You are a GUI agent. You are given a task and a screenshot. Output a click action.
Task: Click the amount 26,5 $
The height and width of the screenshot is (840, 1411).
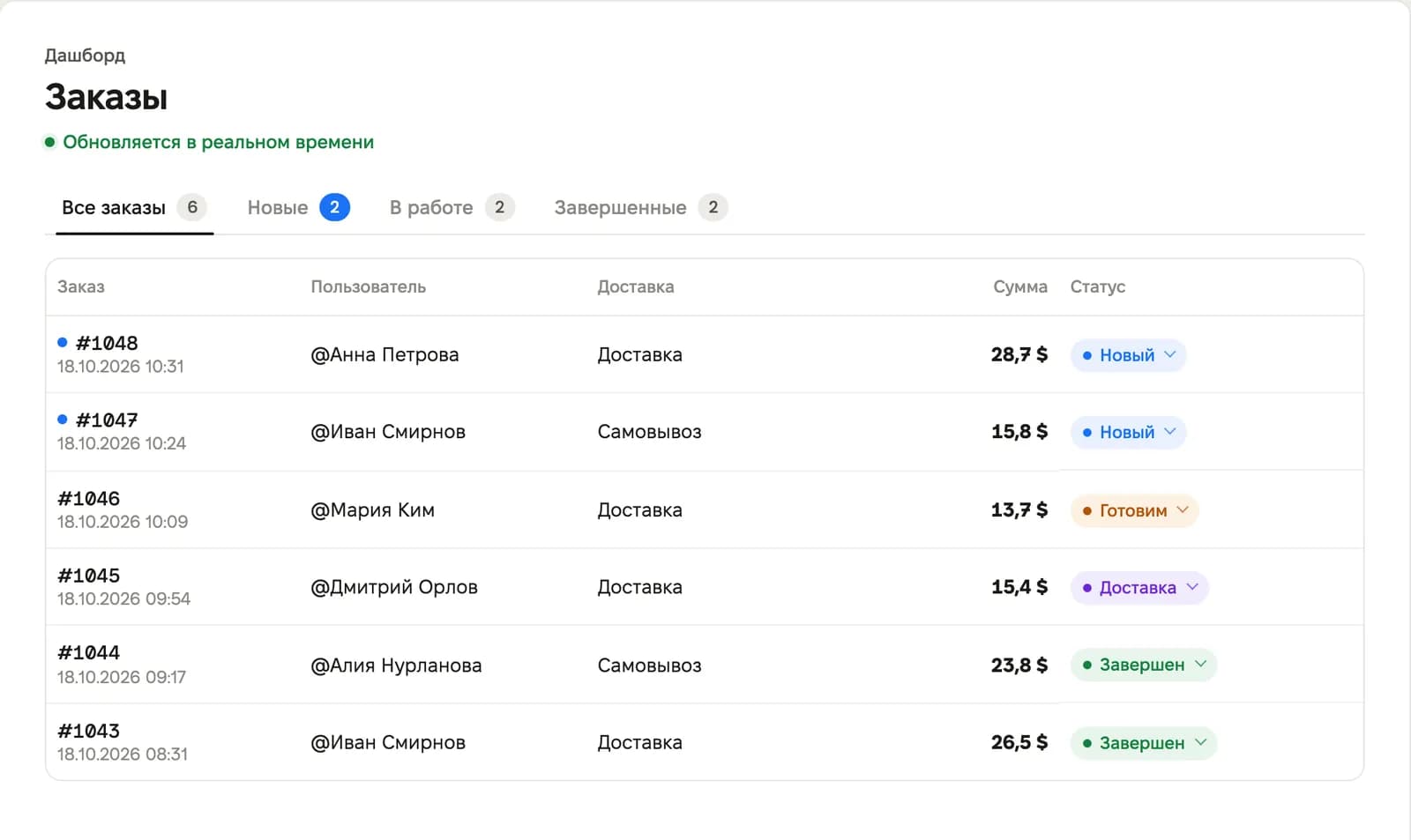(1019, 742)
